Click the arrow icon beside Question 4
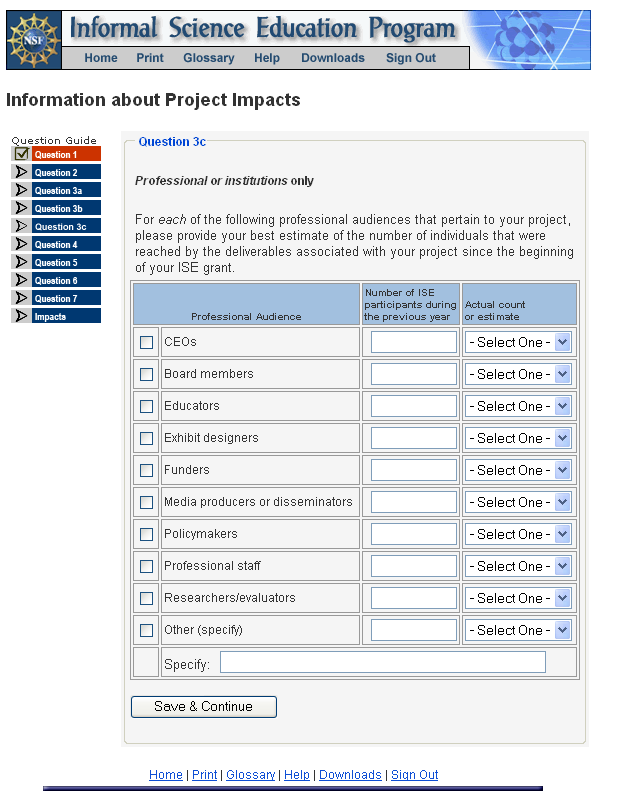The image size is (623, 805). click(x=21, y=244)
